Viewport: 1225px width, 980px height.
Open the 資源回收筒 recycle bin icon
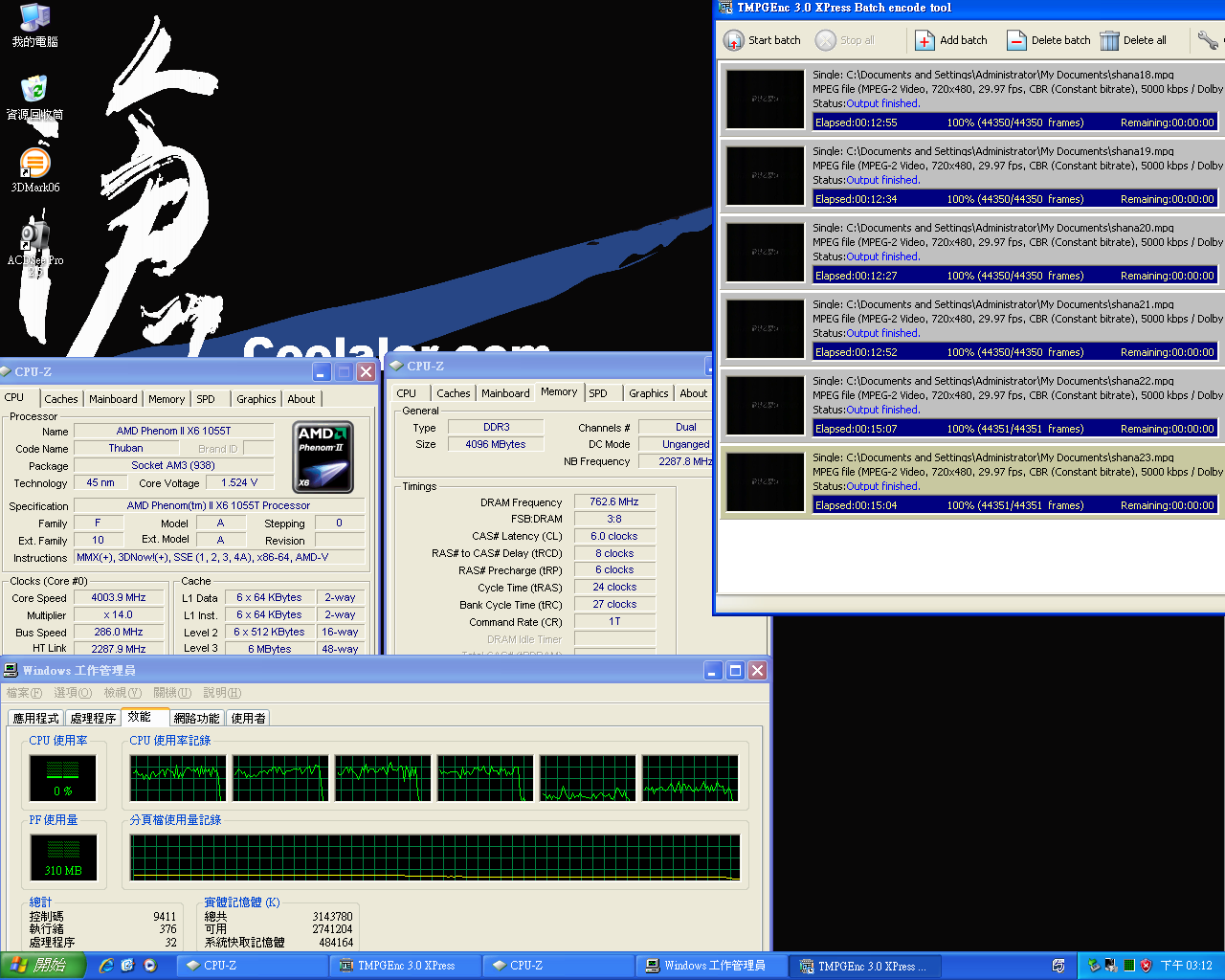pyautogui.click(x=34, y=98)
